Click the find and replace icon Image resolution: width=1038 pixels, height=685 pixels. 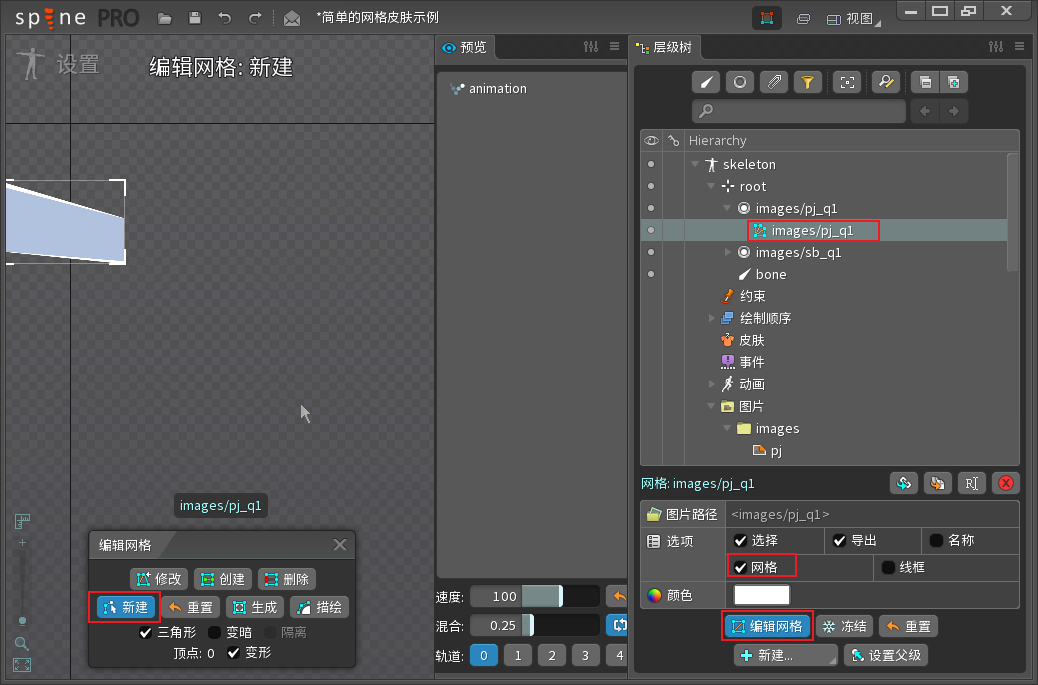click(x=886, y=82)
